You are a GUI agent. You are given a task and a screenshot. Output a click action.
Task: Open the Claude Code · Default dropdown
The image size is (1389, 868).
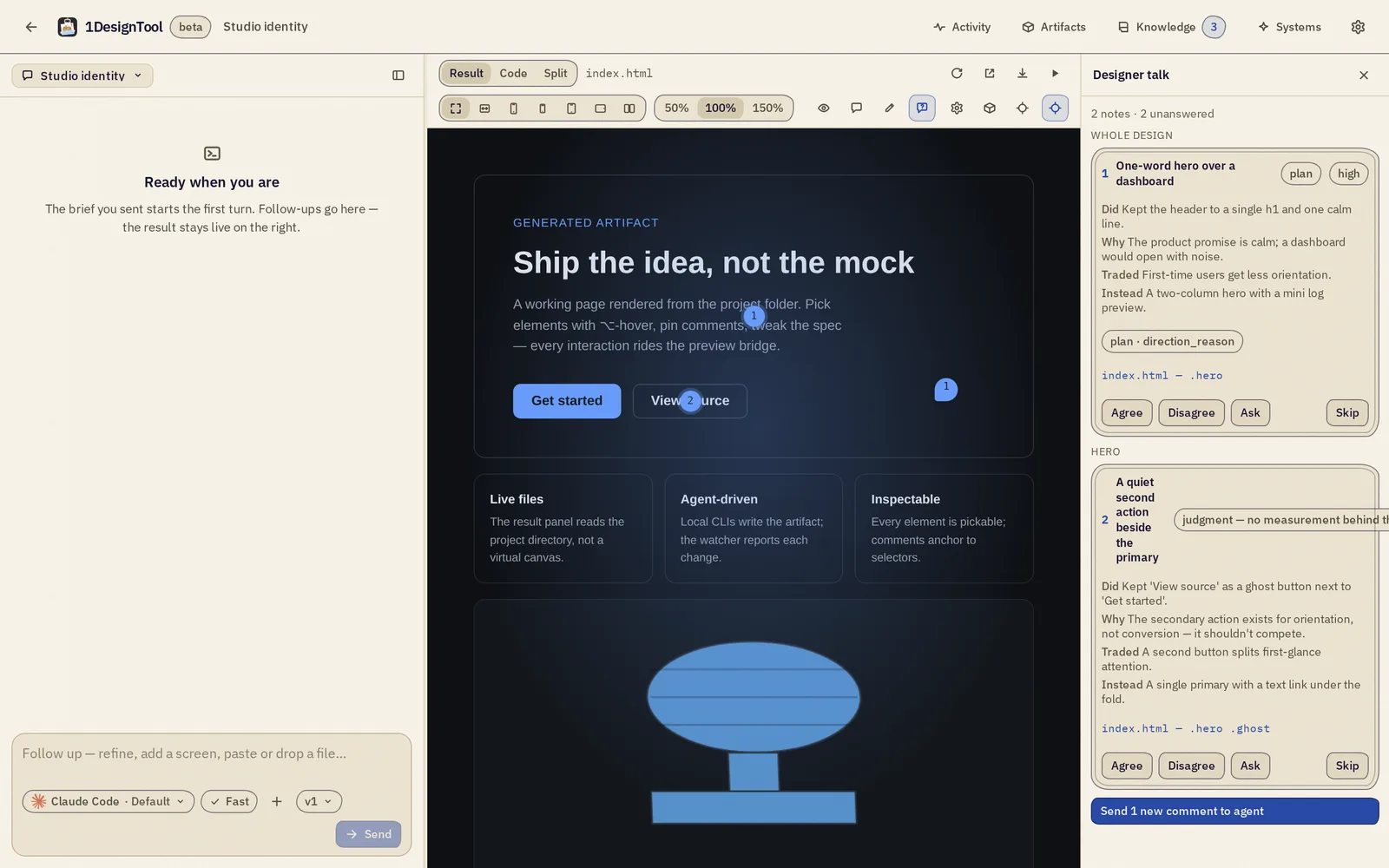pos(109,802)
